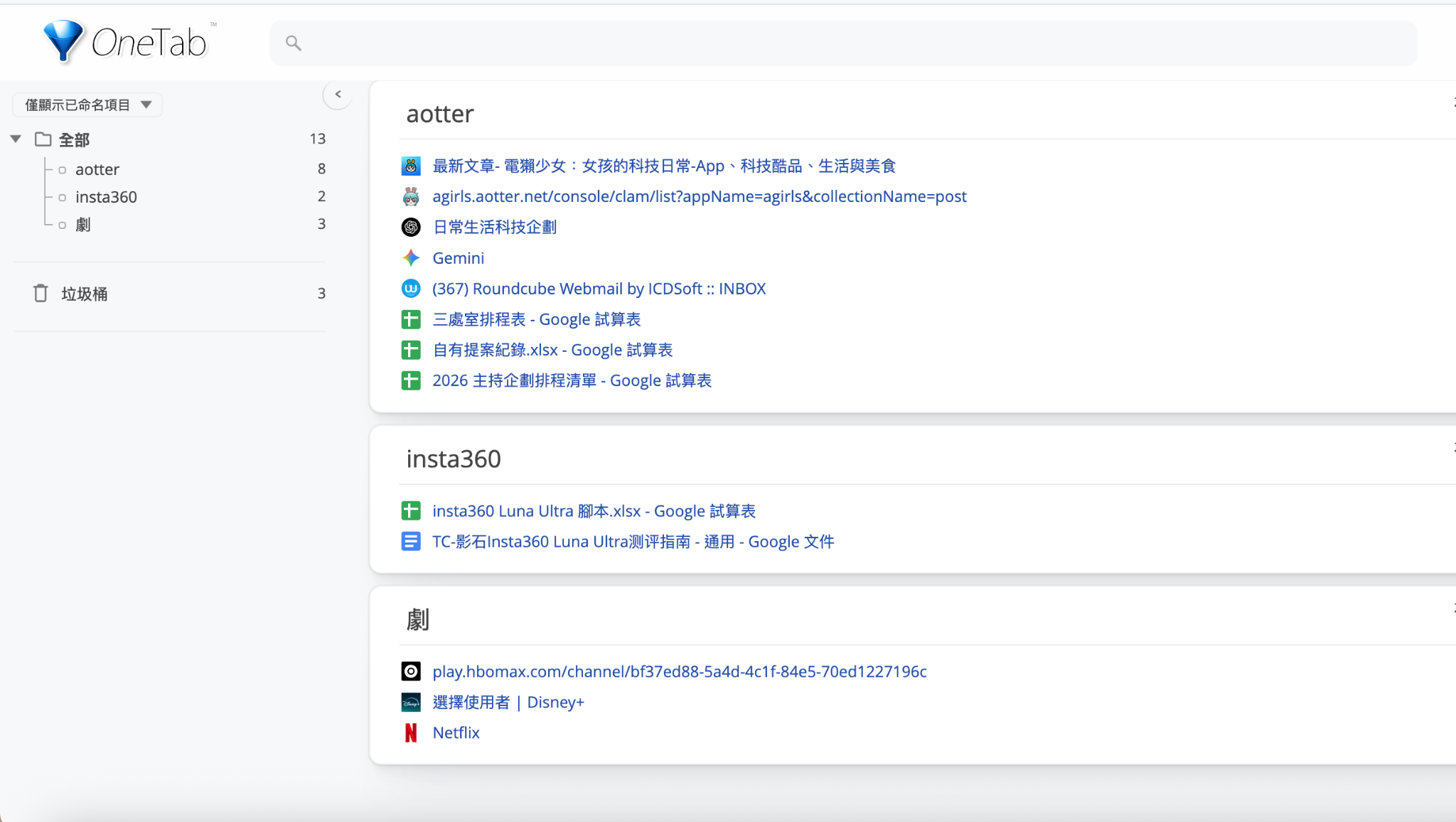
Task: Click Sheets icon beside 三處室排程表
Action: coord(411,319)
